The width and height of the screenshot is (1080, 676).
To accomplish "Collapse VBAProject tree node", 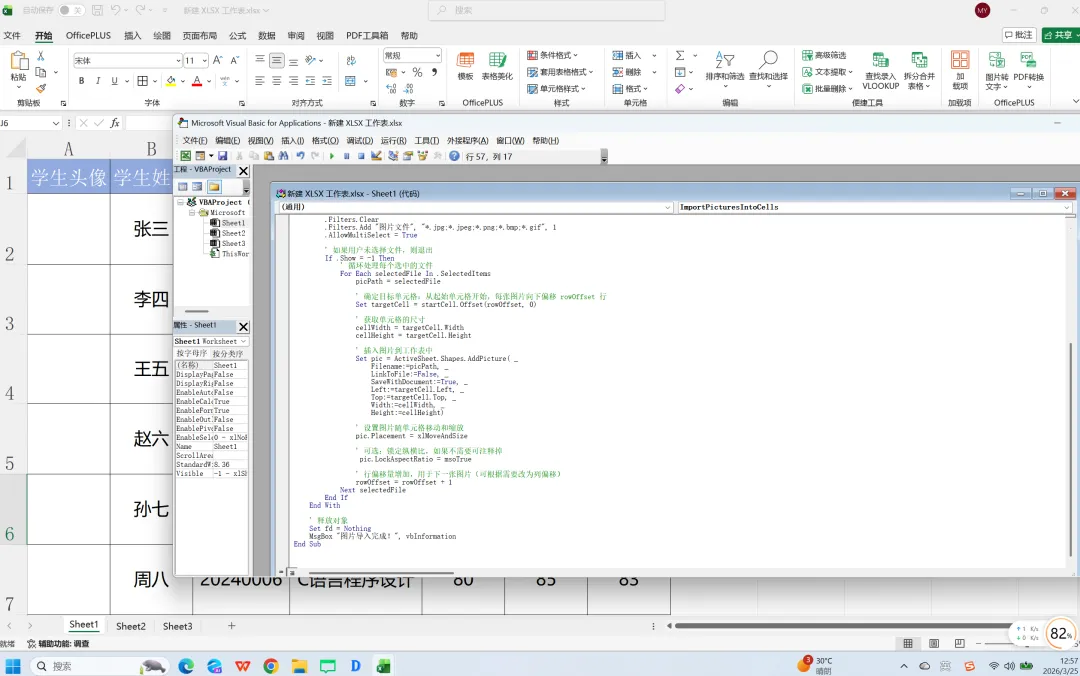I will 181,203.
